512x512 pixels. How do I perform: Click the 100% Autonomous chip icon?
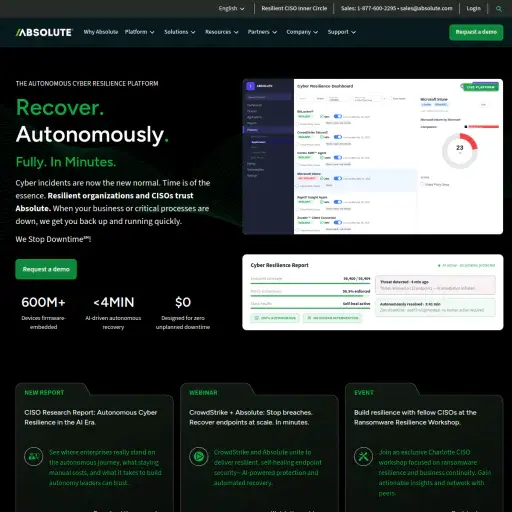(256, 318)
